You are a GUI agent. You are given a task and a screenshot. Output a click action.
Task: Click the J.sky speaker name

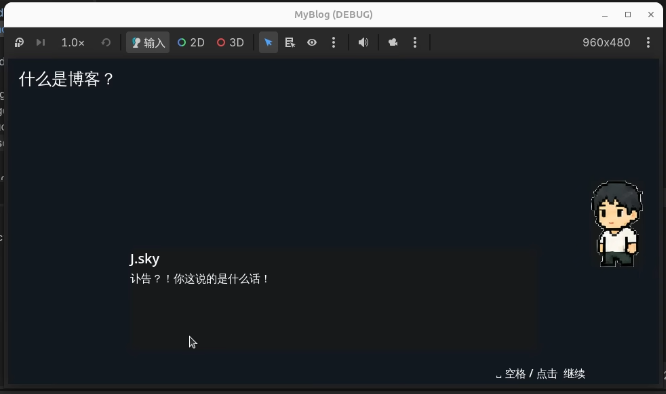click(x=144, y=259)
